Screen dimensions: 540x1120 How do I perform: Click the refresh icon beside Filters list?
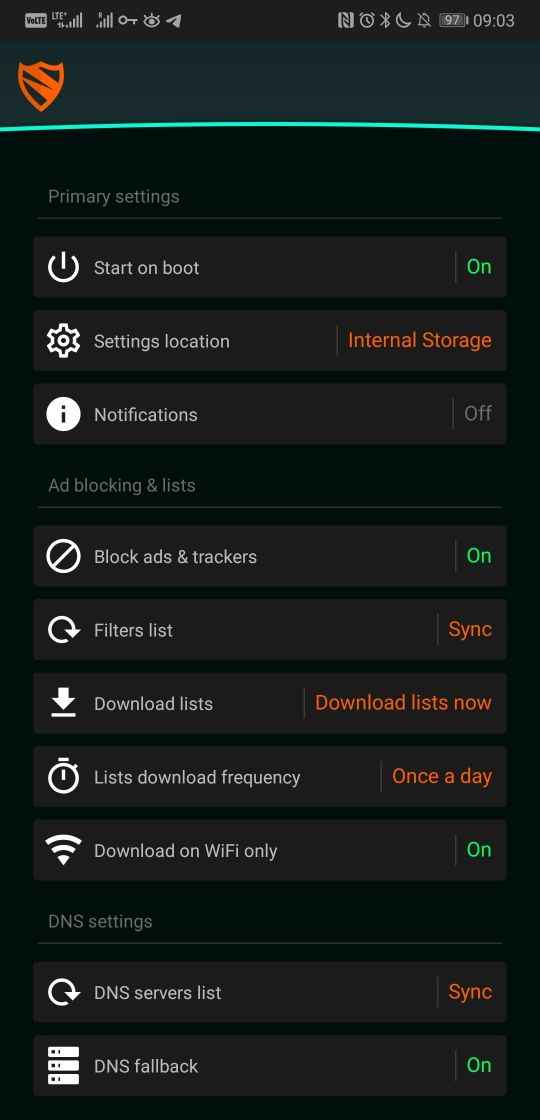tap(64, 630)
